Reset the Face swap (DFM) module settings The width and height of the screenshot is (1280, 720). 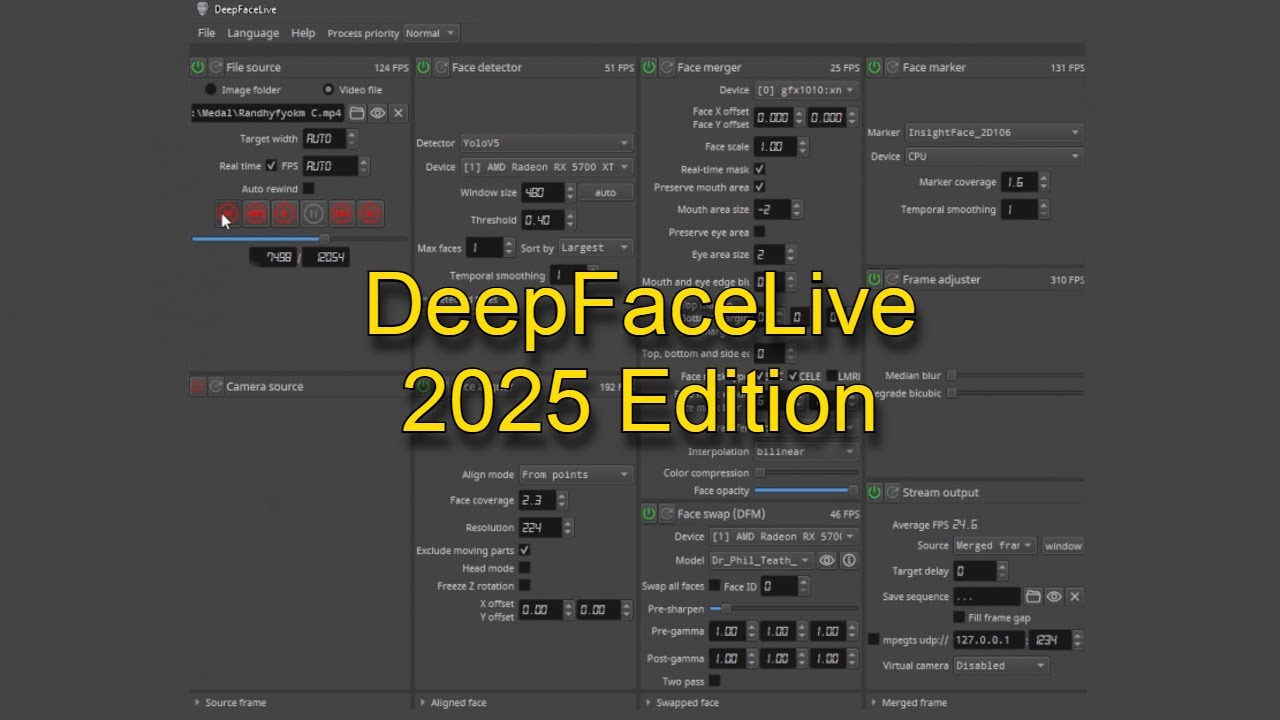(667, 513)
